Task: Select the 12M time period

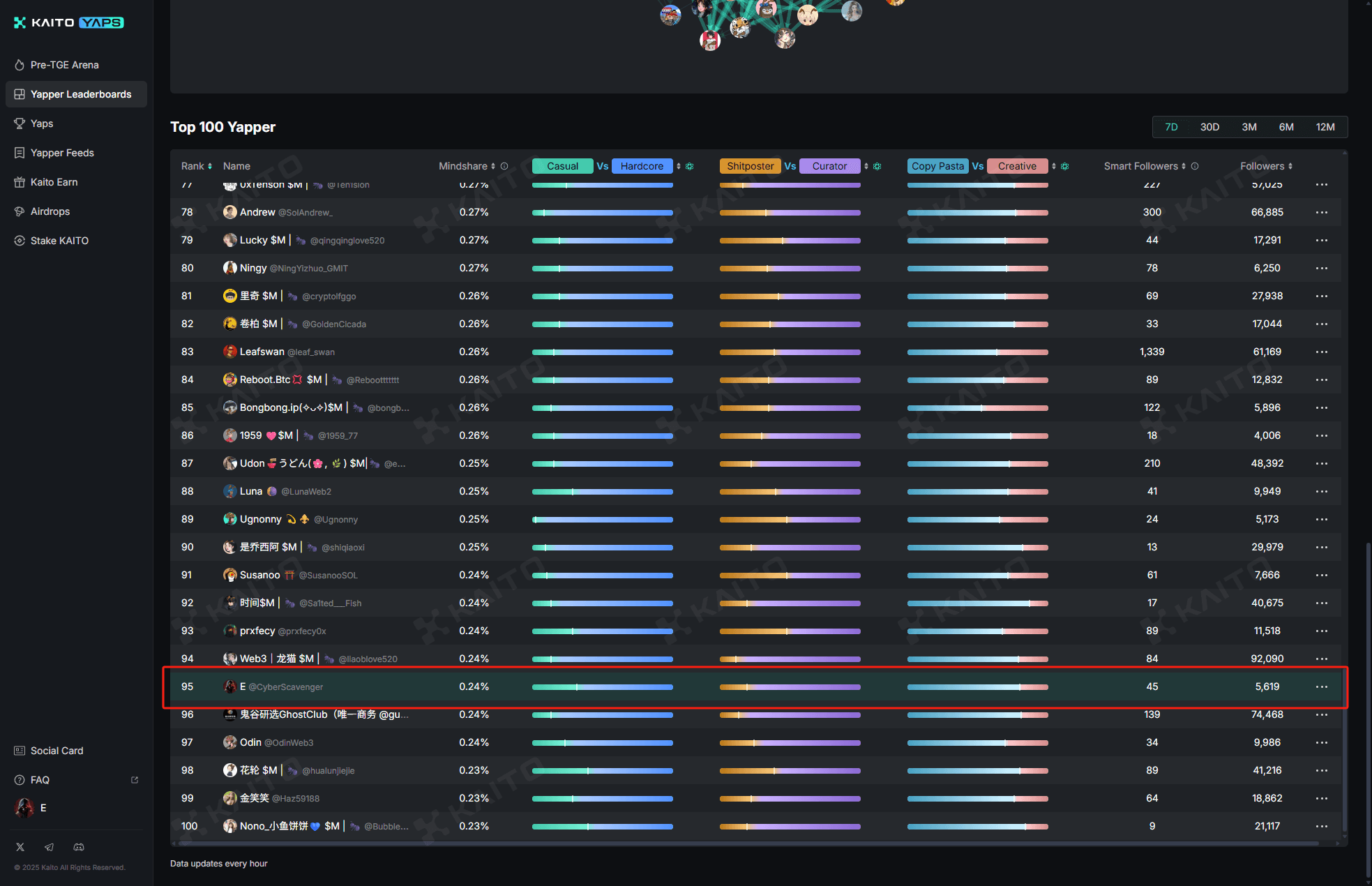Action: [x=1325, y=127]
